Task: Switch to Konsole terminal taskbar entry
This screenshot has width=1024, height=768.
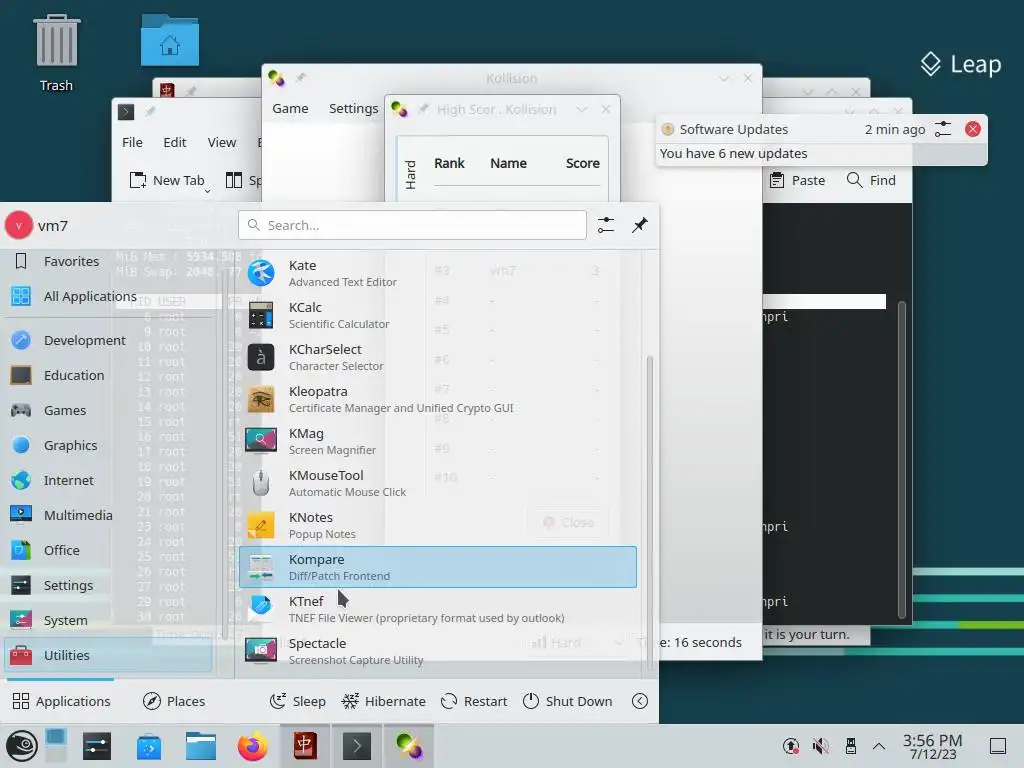Action: (357, 746)
